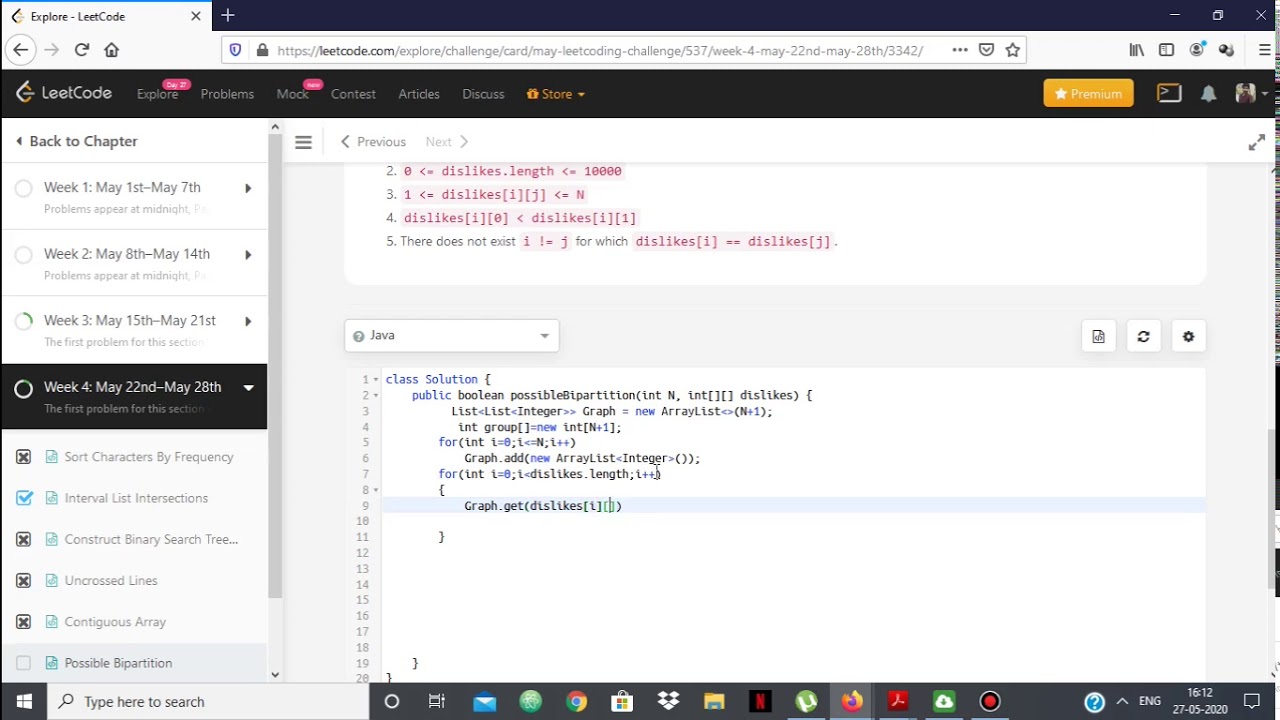Open Possible Bipartition problem link

point(118,663)
